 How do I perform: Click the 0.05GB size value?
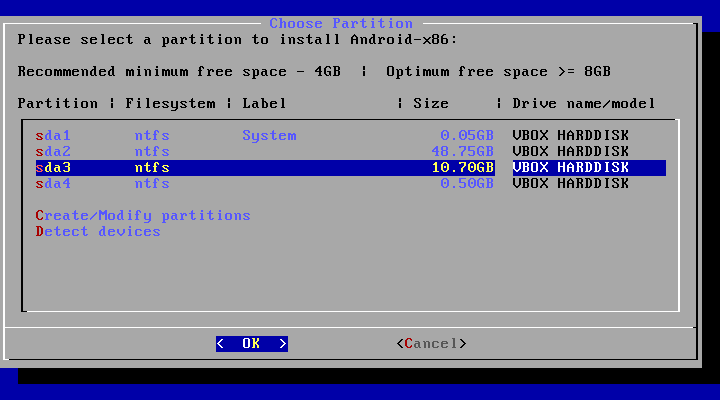pyautogui.click(x=467, y=135)
